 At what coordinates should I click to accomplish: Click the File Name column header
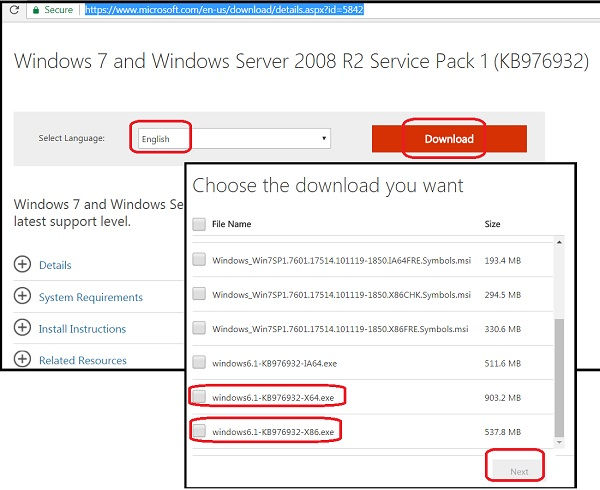click(x=232, y=224)
